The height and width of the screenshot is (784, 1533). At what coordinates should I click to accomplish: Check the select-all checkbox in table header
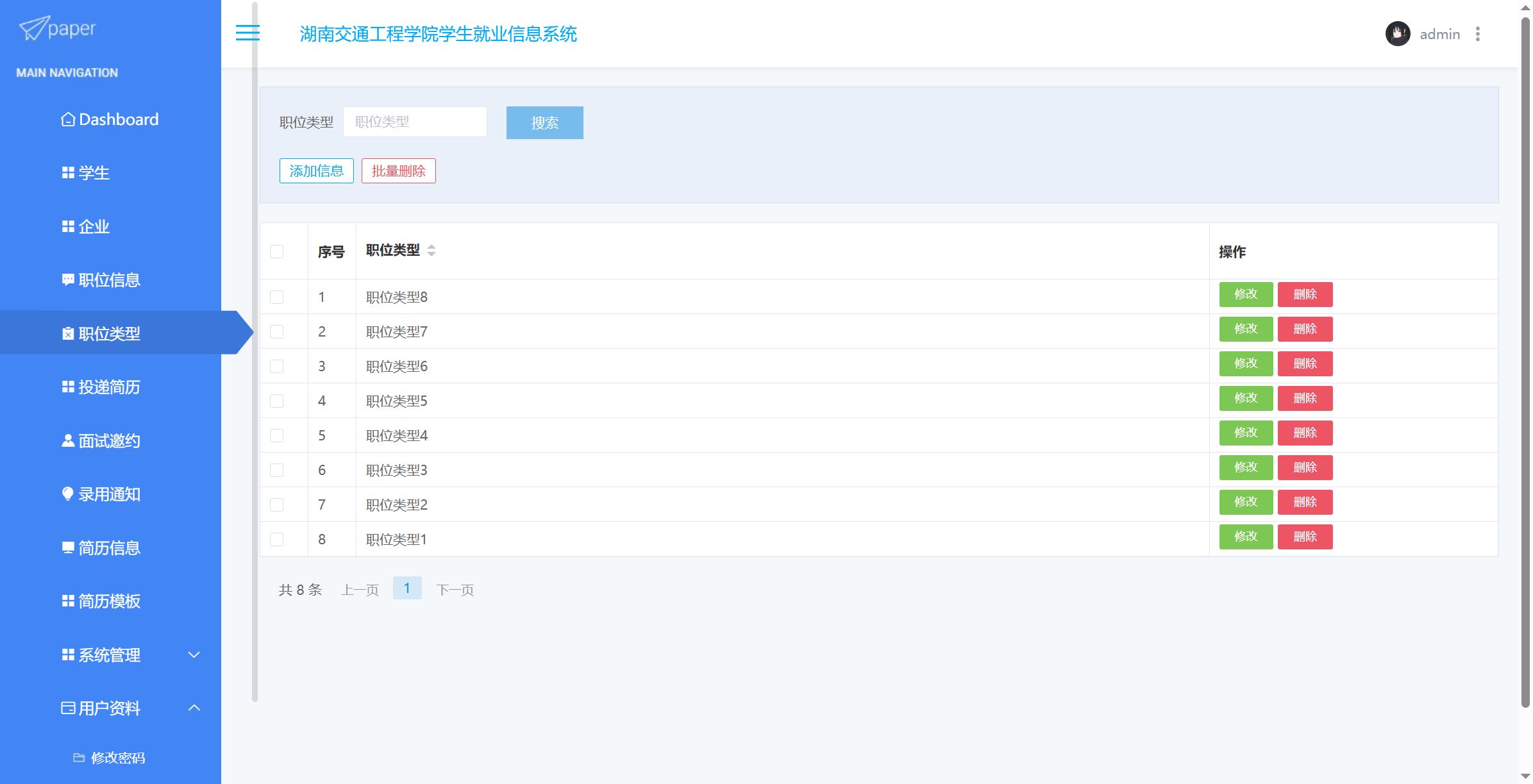[x=276, y=251]
